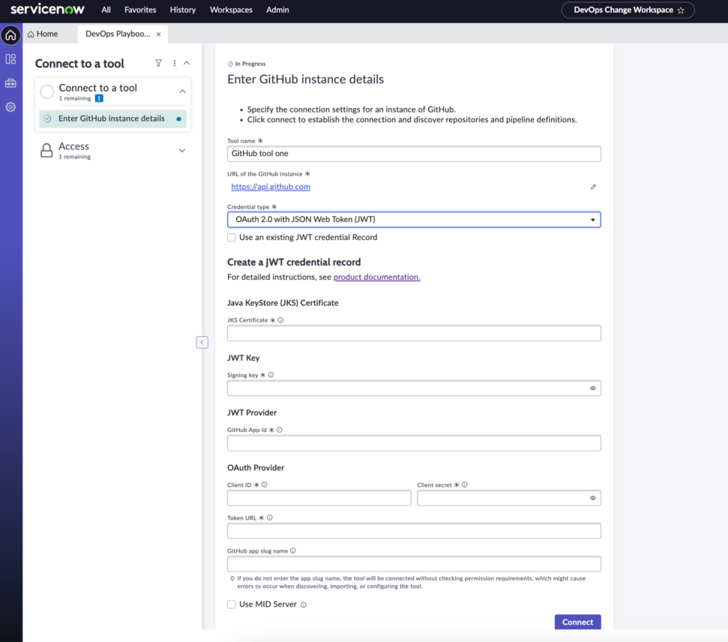This screenshot has width=728, height=642.
Task: Switch to the Home tab
Action: (x=43, y=34)
